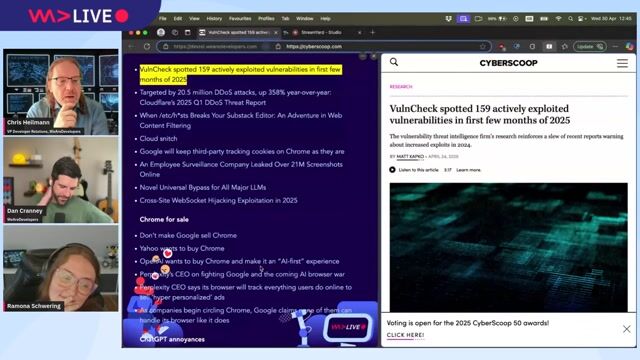Play the Listen to this article audio
The width and height of the screenshot is (640, 360).
pos(392,170)
